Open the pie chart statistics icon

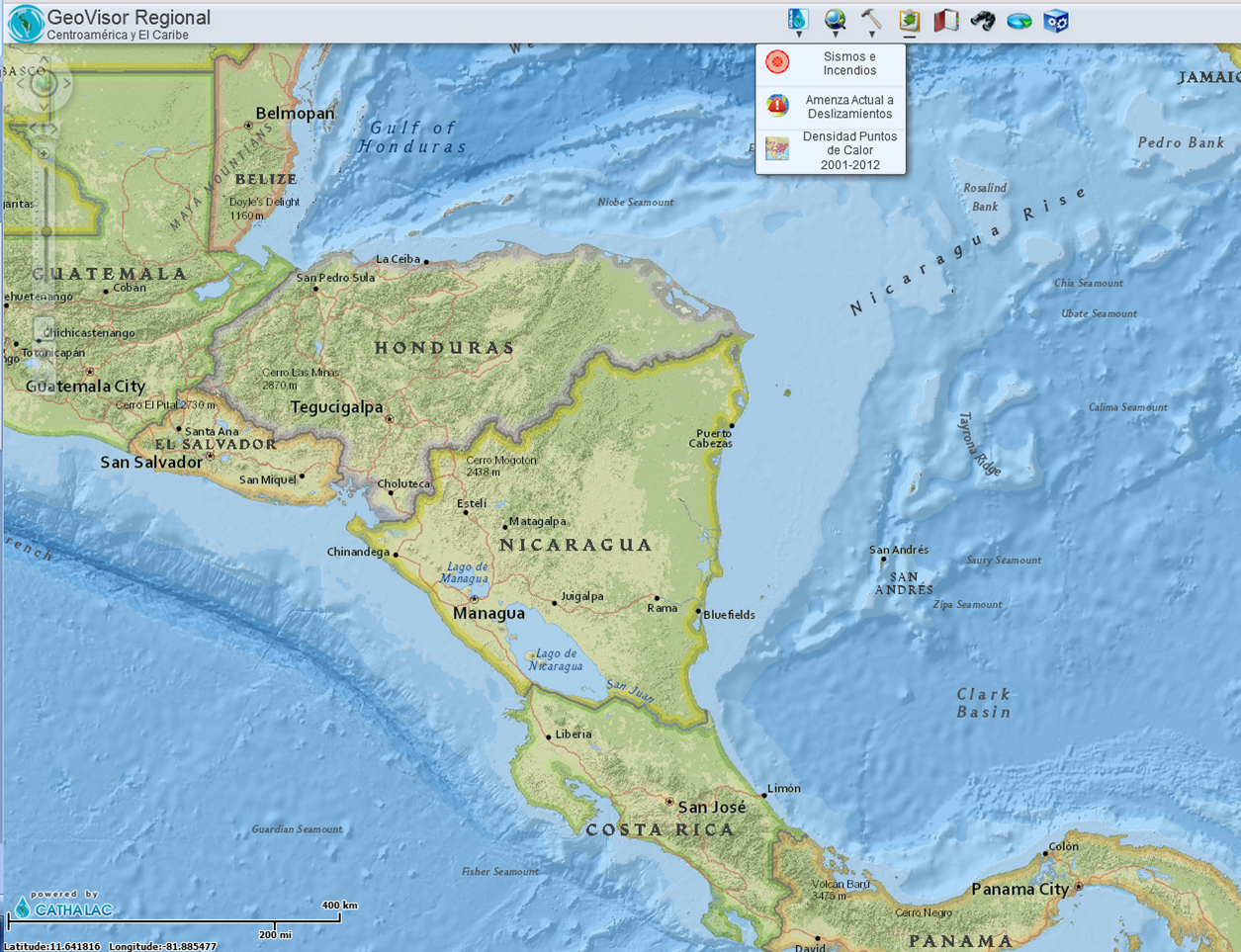pyautogui.click(x=1019, y=21)
